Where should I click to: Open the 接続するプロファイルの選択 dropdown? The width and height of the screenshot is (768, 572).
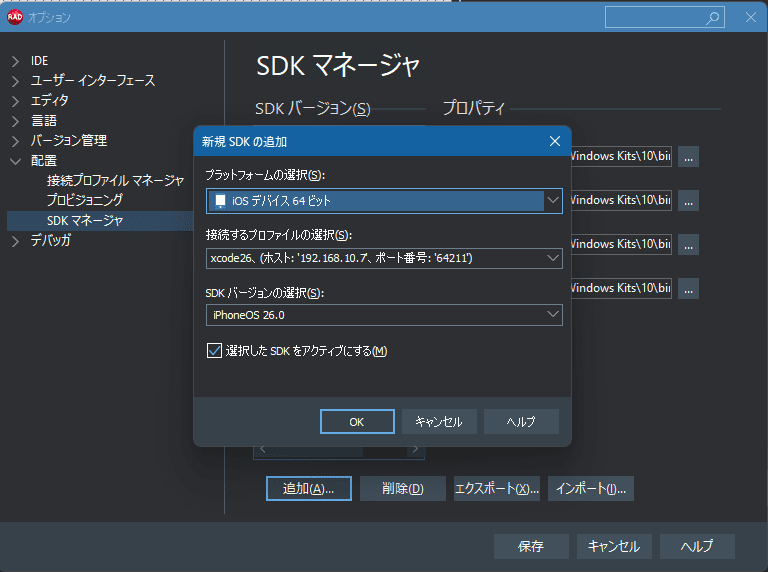click(x=552, y=258)
